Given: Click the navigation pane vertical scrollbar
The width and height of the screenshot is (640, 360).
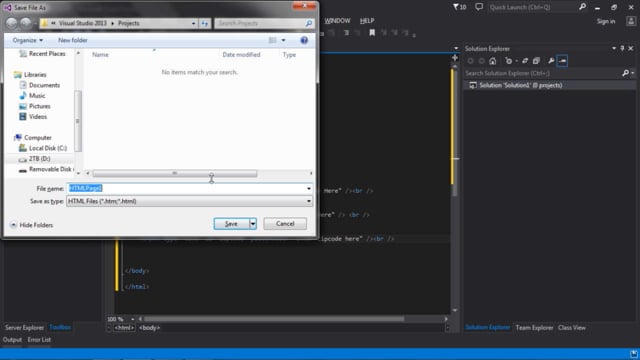Looking at the screenshot, I should [78, 121].
